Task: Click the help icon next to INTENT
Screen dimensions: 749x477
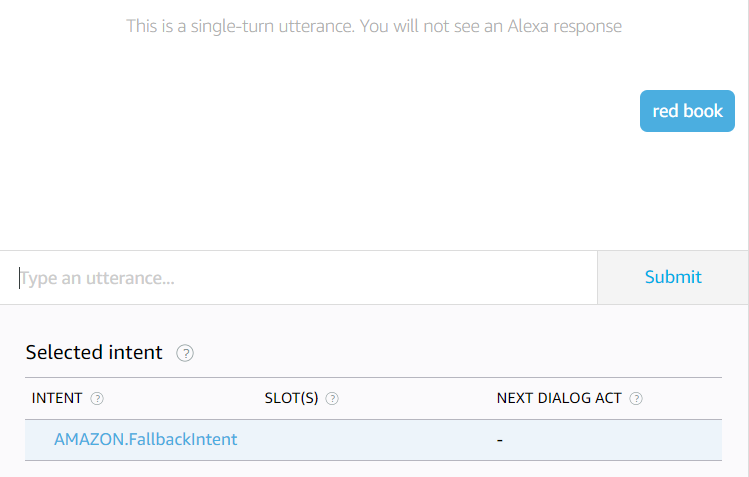Action: pos(97,398)
